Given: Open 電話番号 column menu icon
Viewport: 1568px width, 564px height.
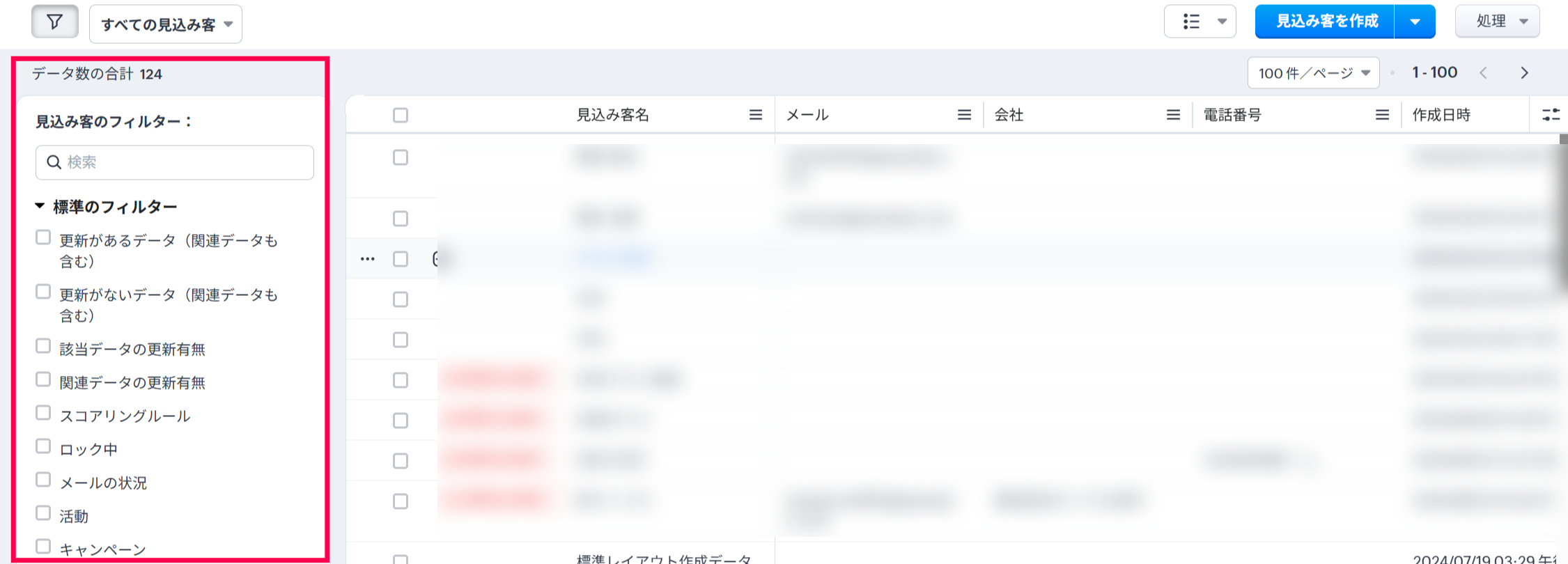Looking at the screenshot, I should pos(1382,115).
